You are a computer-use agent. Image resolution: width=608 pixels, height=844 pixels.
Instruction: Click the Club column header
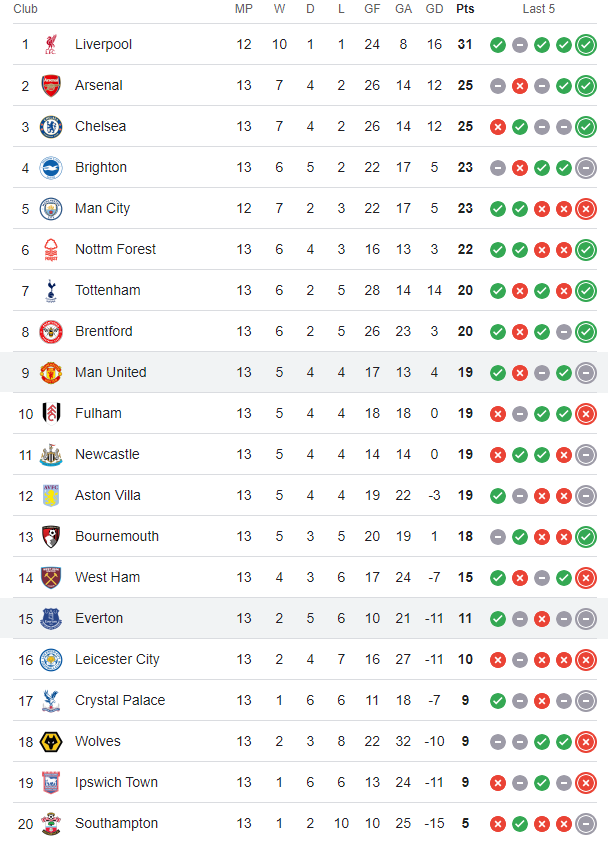pyautogui.click(x=26, y=9)
